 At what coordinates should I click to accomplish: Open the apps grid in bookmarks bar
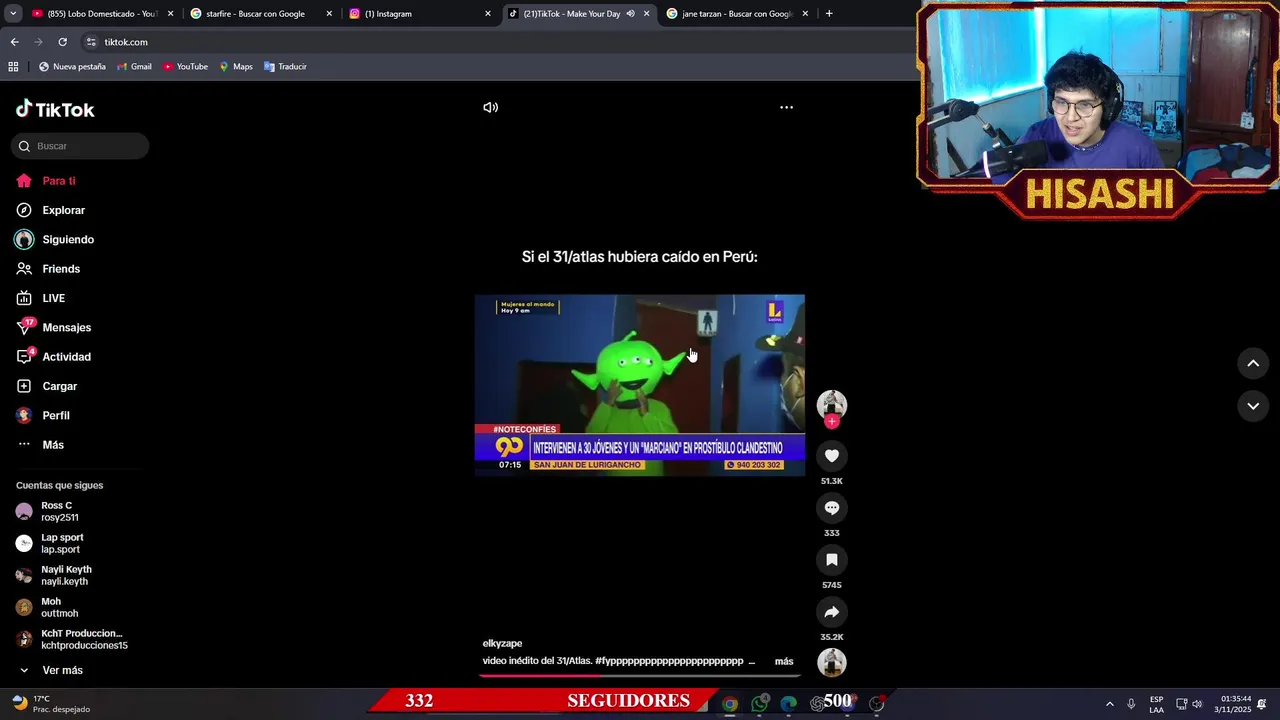click(13, 67)
